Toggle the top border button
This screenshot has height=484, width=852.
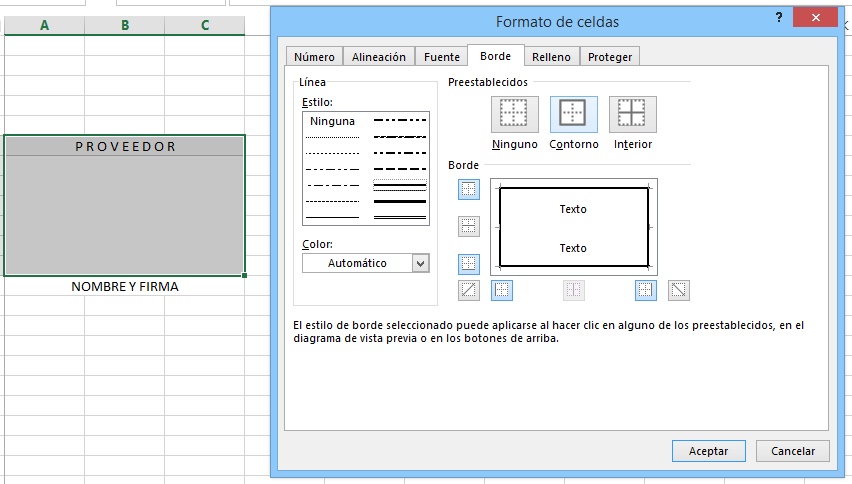point(469,189)
